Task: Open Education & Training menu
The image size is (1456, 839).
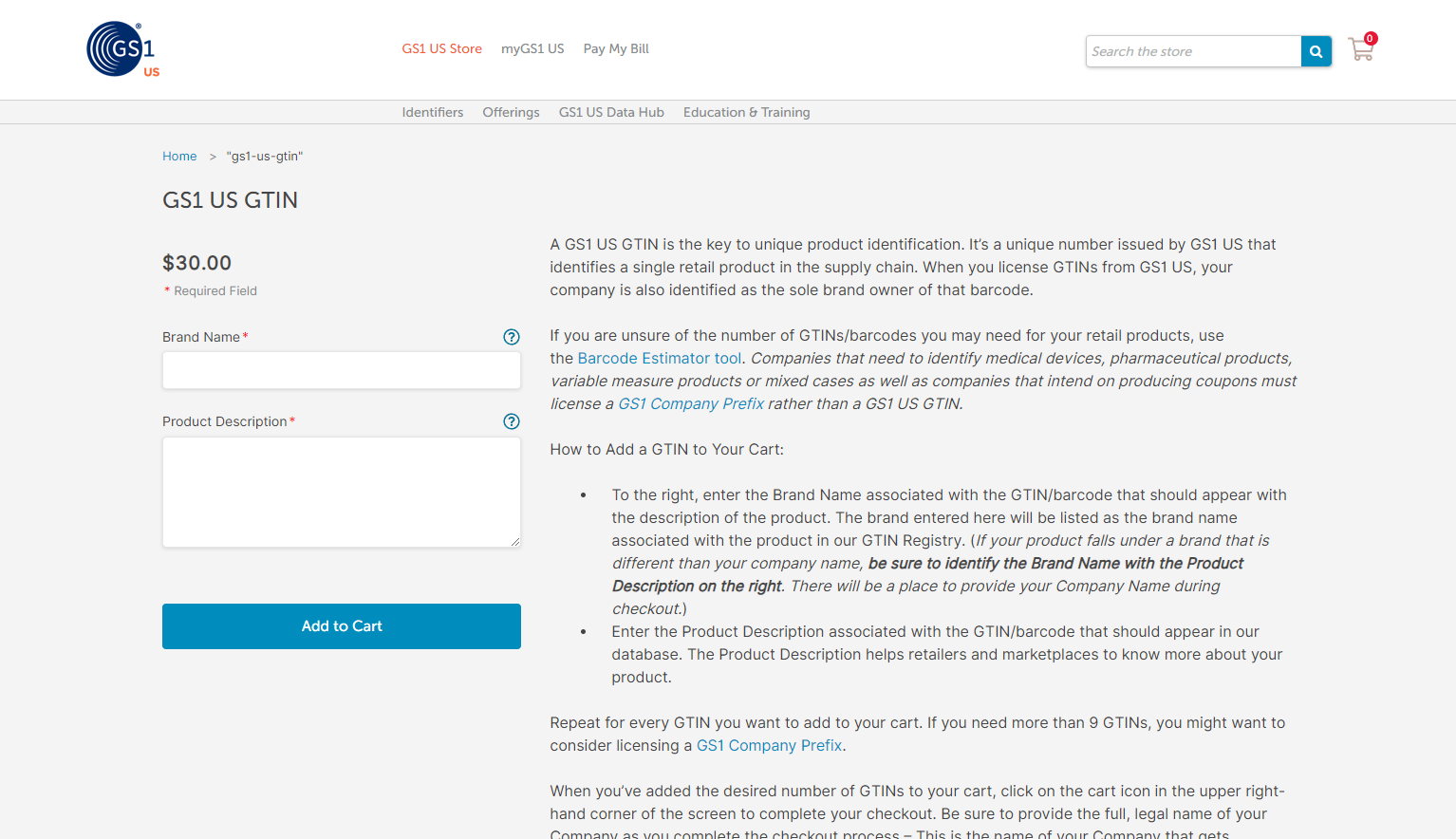Action: coord(746,112)
